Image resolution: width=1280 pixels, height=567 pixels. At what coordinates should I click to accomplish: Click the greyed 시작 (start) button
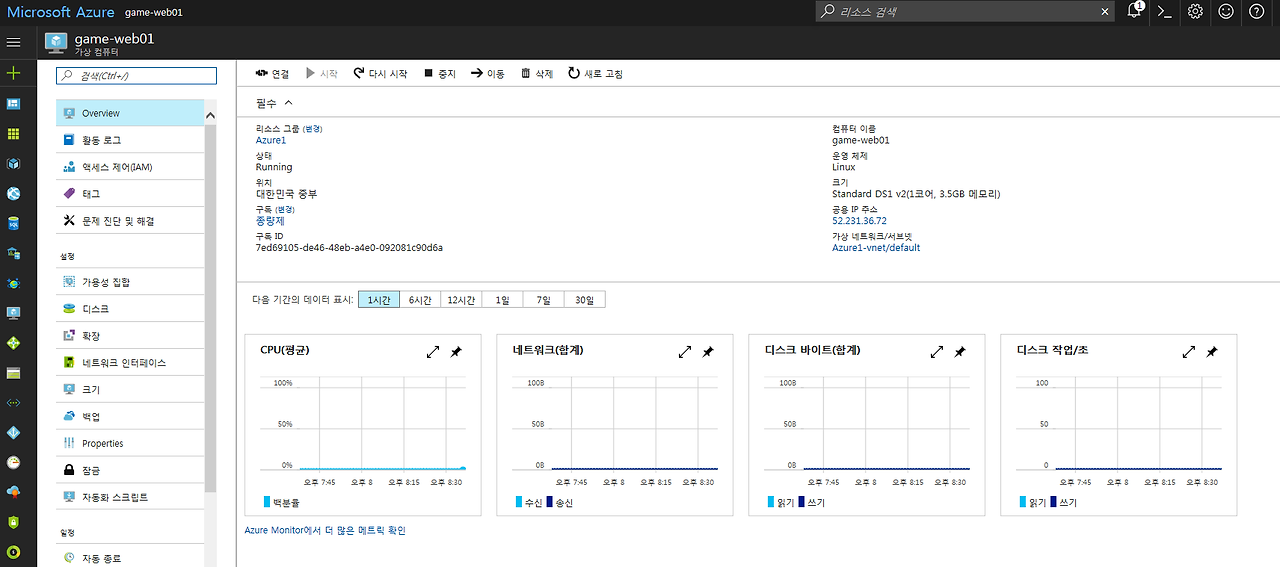click(x=322, y=74)
